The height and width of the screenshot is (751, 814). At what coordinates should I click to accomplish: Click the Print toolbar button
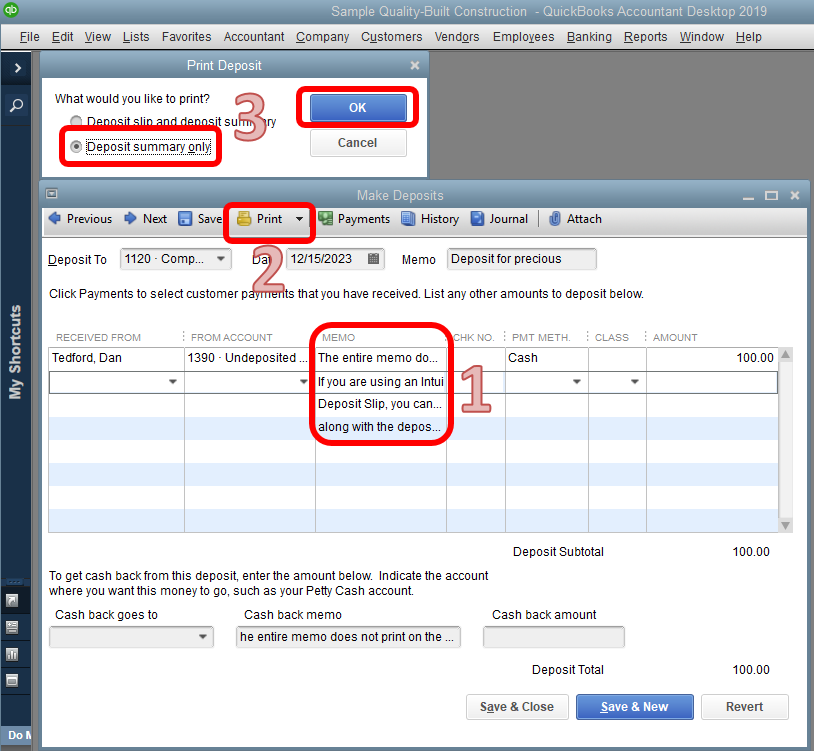point(260,219)
